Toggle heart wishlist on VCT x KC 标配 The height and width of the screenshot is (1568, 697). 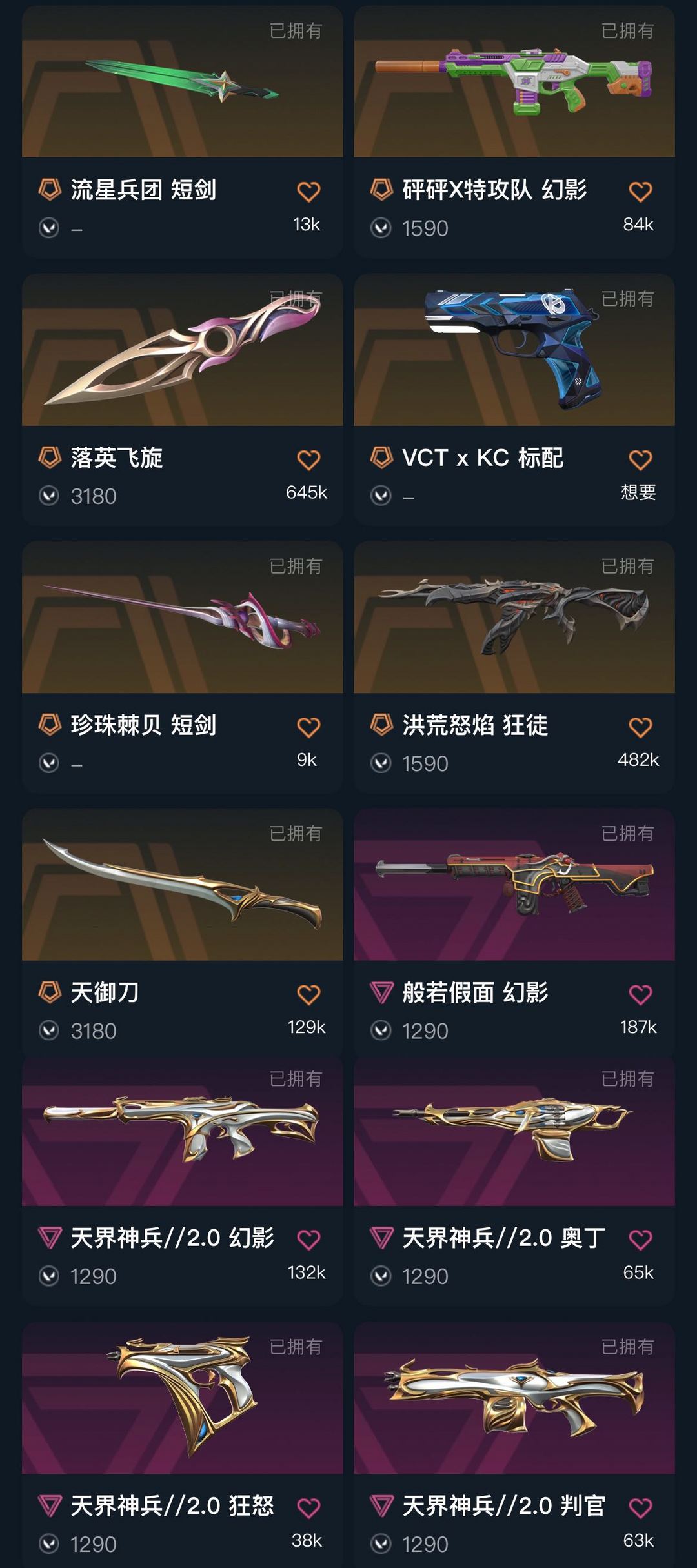[640, 459]
